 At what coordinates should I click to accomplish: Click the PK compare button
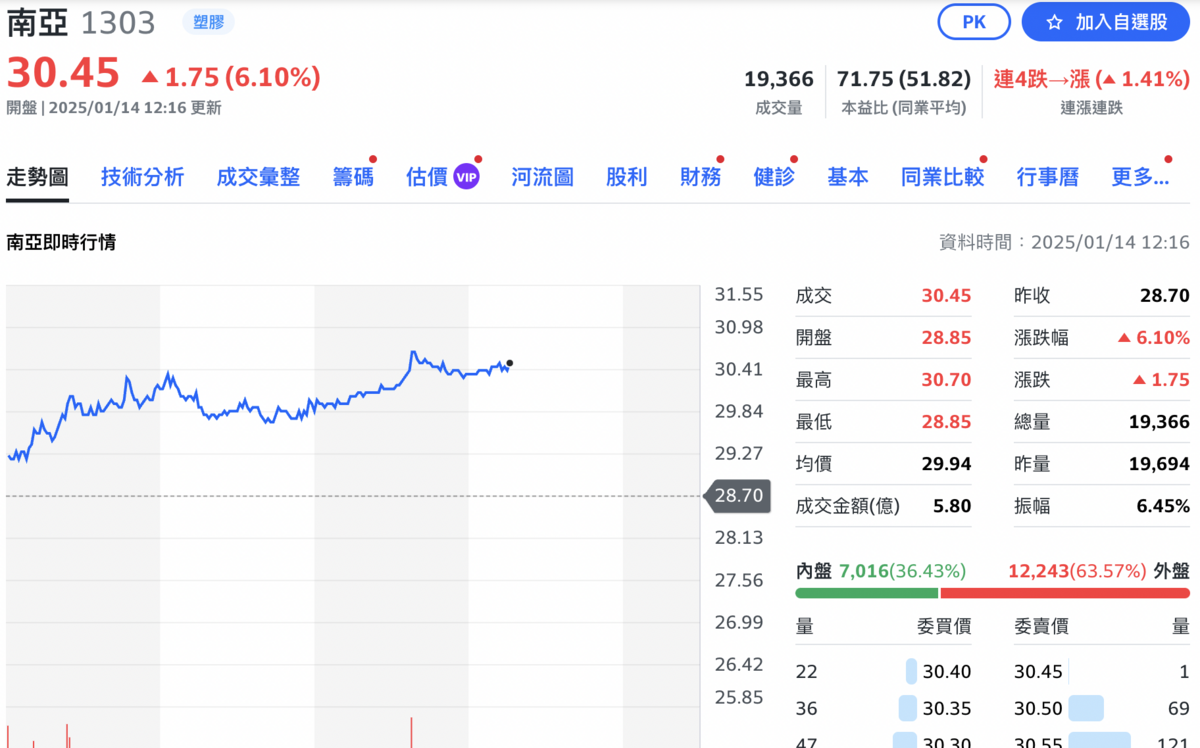click(974, 22)
